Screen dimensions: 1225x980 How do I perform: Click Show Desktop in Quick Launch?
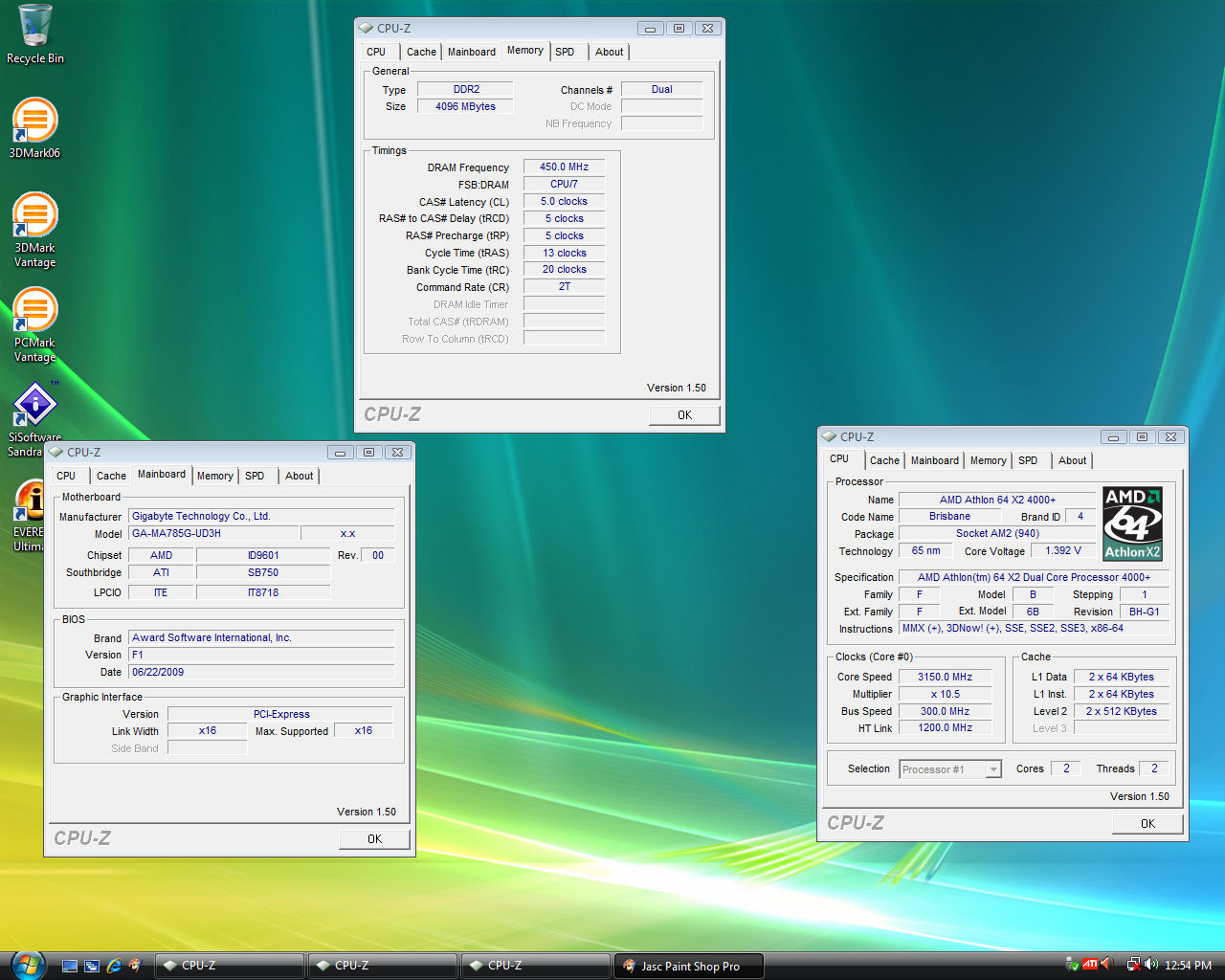70,966
